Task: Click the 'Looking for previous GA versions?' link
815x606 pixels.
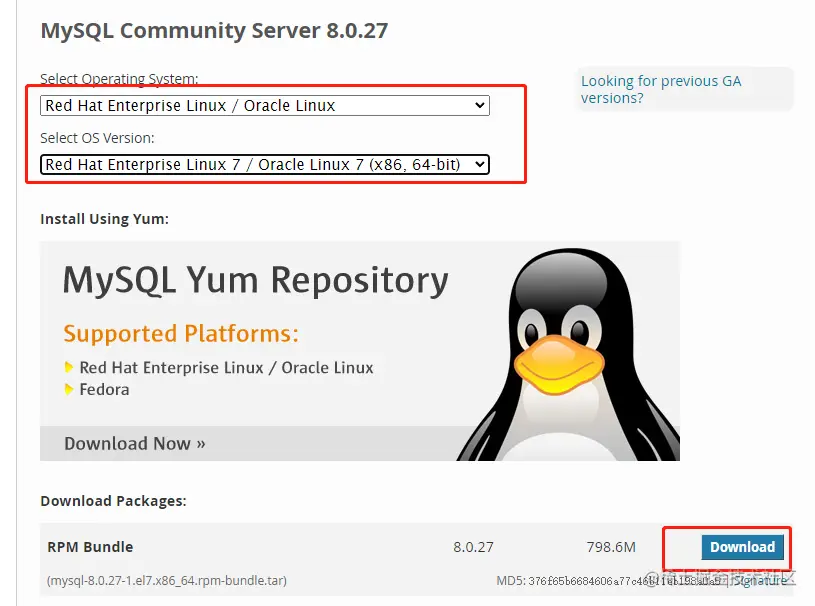Action: coord(661,89)
